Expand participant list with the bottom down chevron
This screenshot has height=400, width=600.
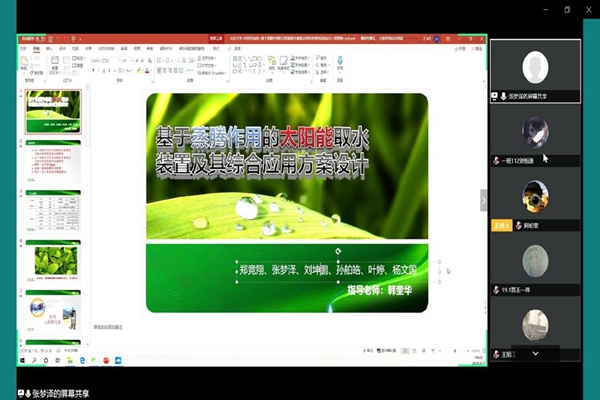coord(535,353)
